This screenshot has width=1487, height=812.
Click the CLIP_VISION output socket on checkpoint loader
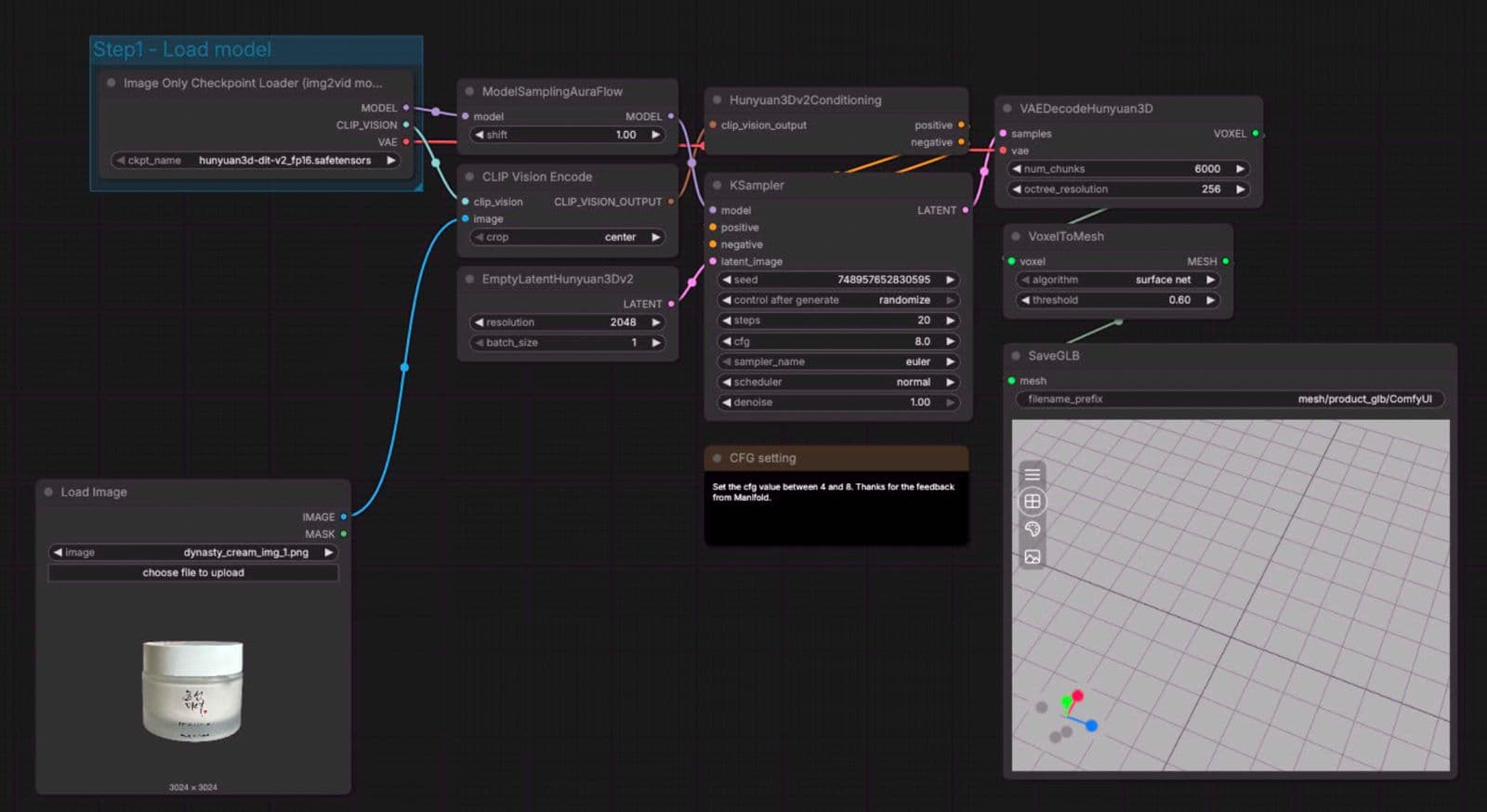(x=406, y=124)
